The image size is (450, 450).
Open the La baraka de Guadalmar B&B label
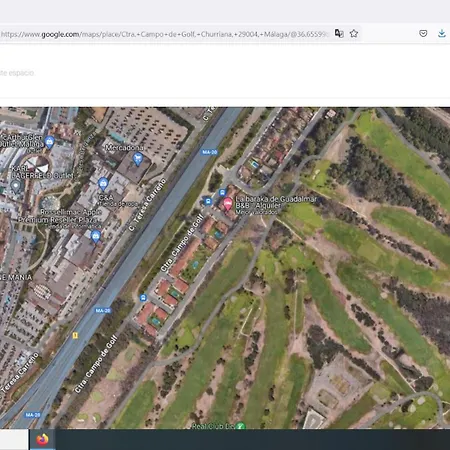pyautogui.click(x=276, y=205)
